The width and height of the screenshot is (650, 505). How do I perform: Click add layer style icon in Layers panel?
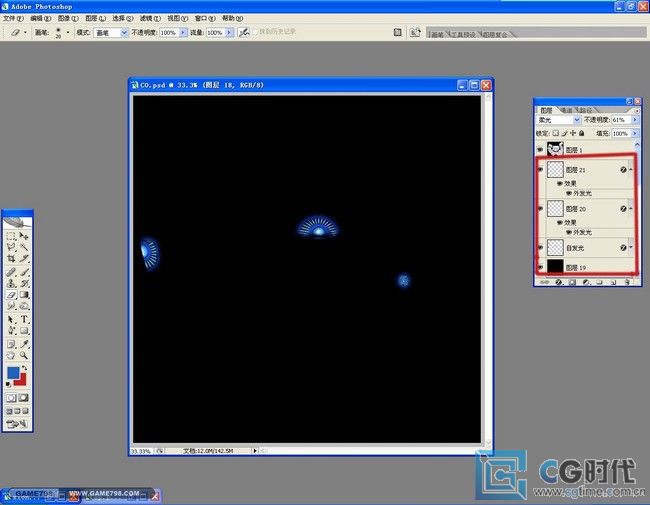[558, 282]
